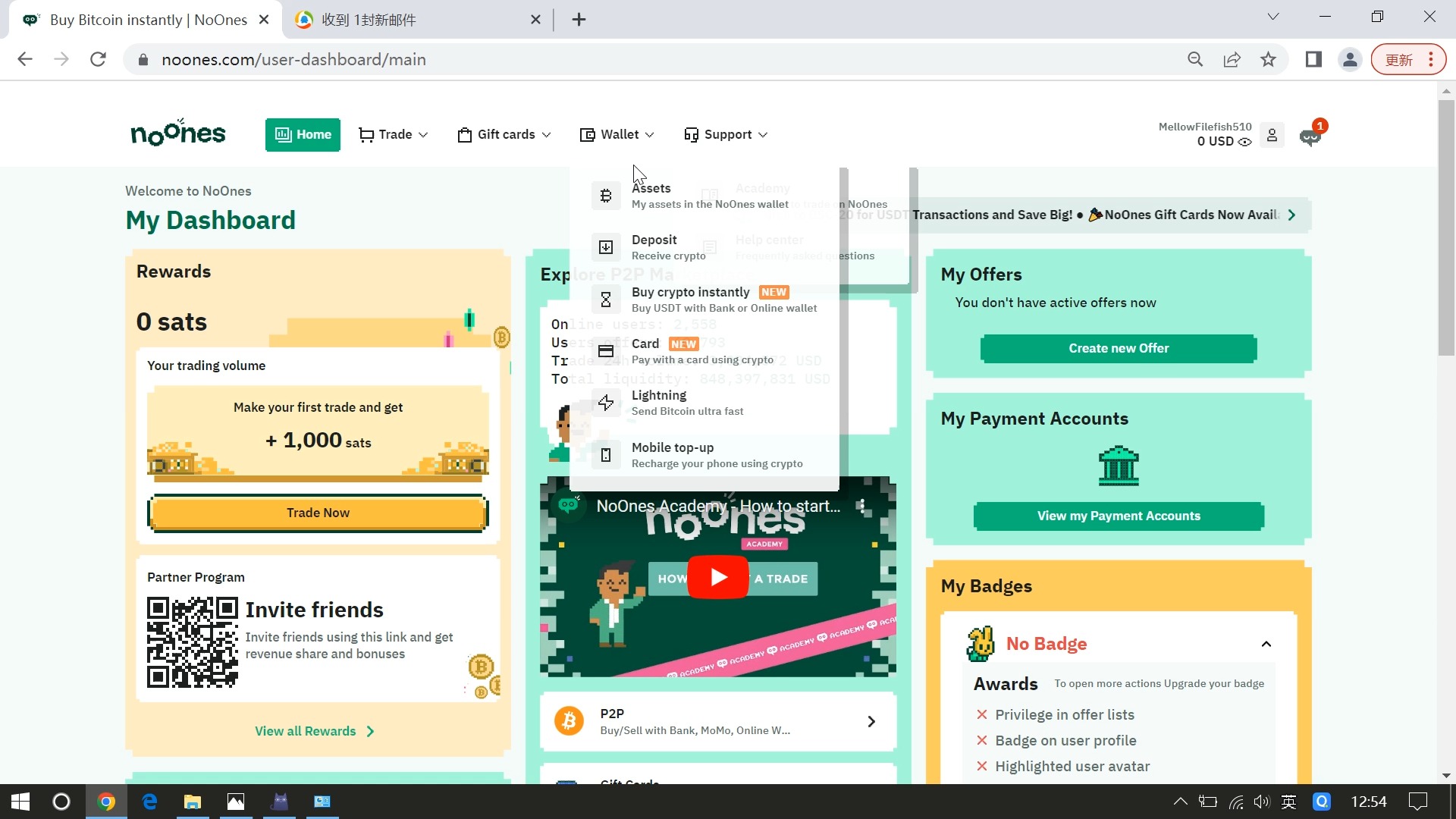Image resolution: width=1456 pixels, height=819 pixels.
Task: Open video options three-dot menu
Action: (x=861, y=506)
